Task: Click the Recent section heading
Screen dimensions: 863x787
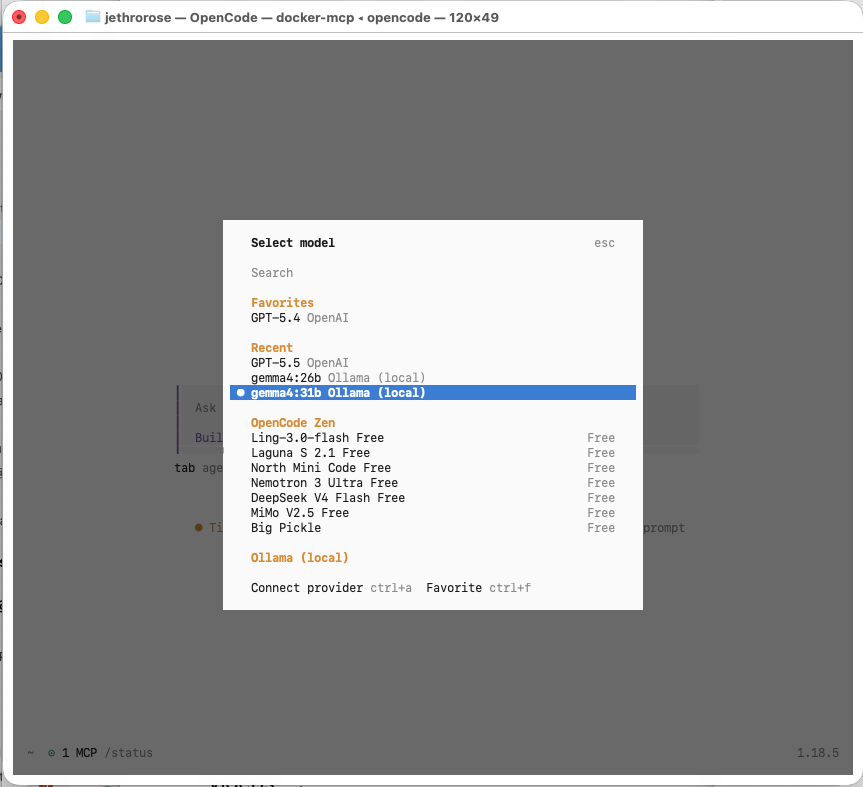Action: point(272,348)
